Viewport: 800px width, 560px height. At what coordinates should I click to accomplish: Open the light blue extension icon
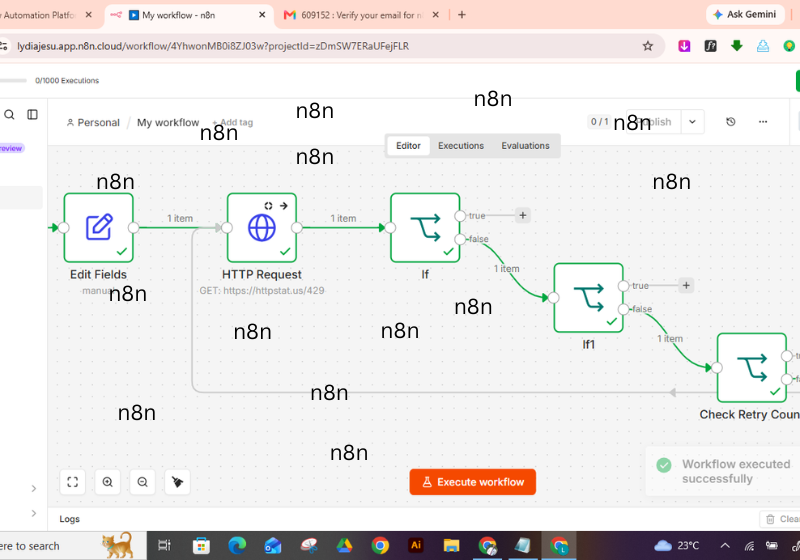(763, 46)
